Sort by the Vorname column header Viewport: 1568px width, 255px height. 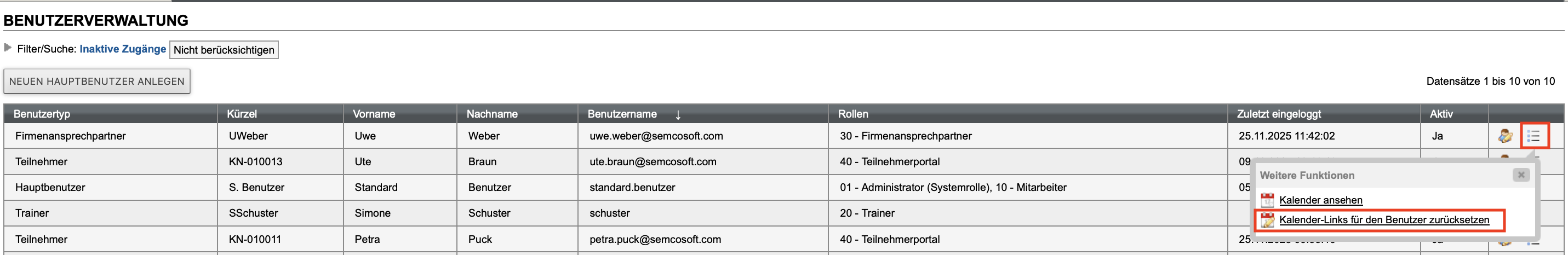click(374, 114)
